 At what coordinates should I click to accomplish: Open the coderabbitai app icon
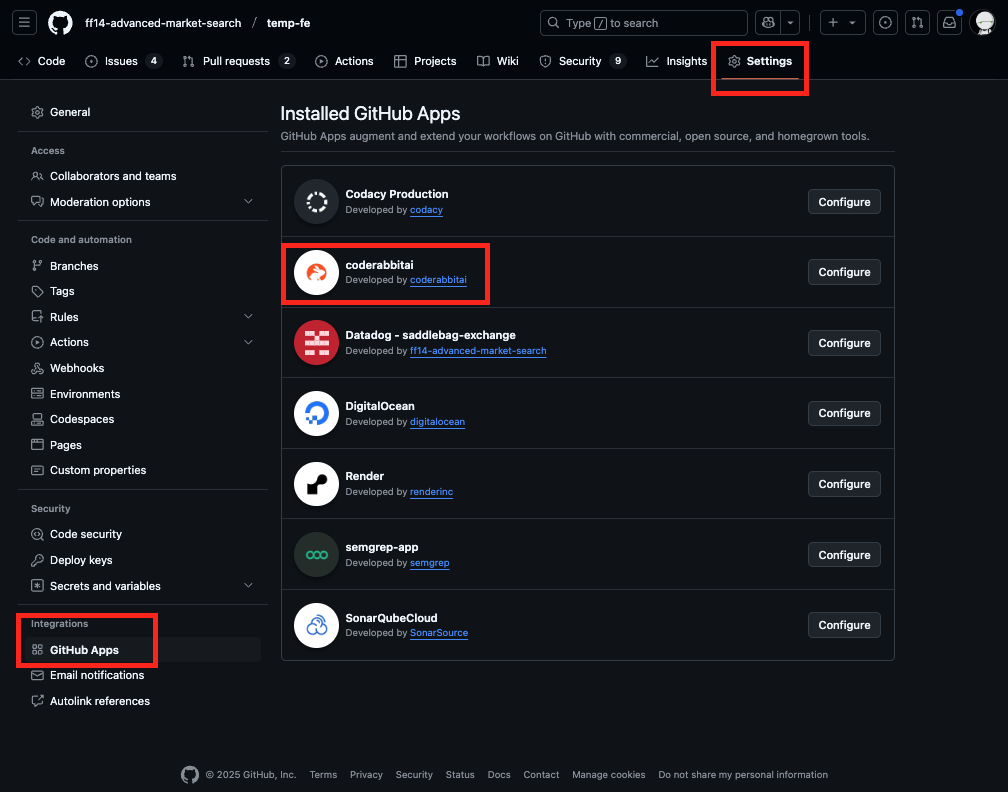pyautogui.click(x=316, y=272)
